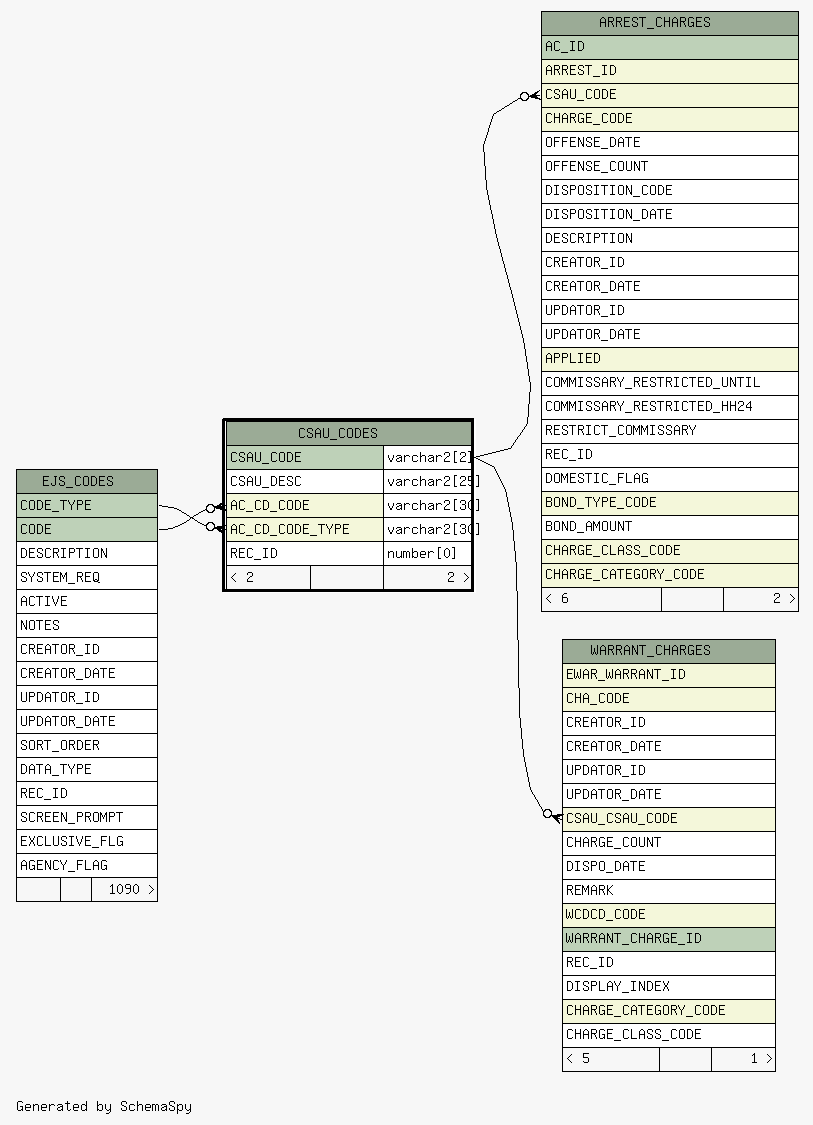Click RESTRICT_COMMISSARY column

click(x=669, y=431)
